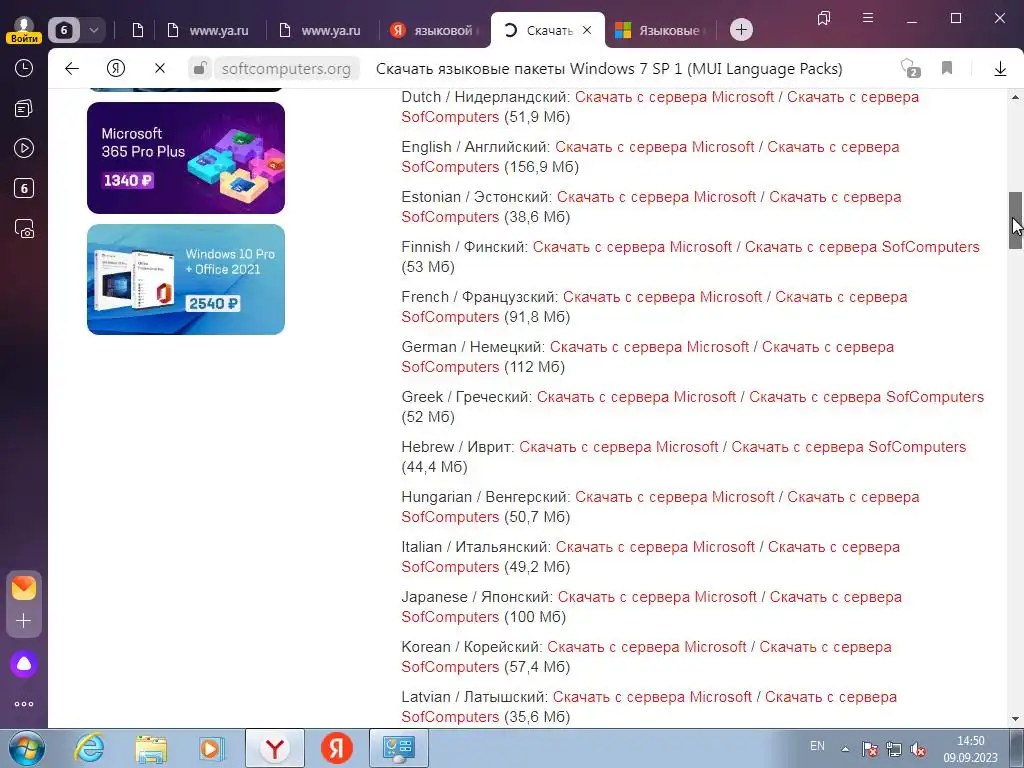Click the Войти profile avatar
The height and width of the screenshot is (768, 1024).
pos(24,29)
